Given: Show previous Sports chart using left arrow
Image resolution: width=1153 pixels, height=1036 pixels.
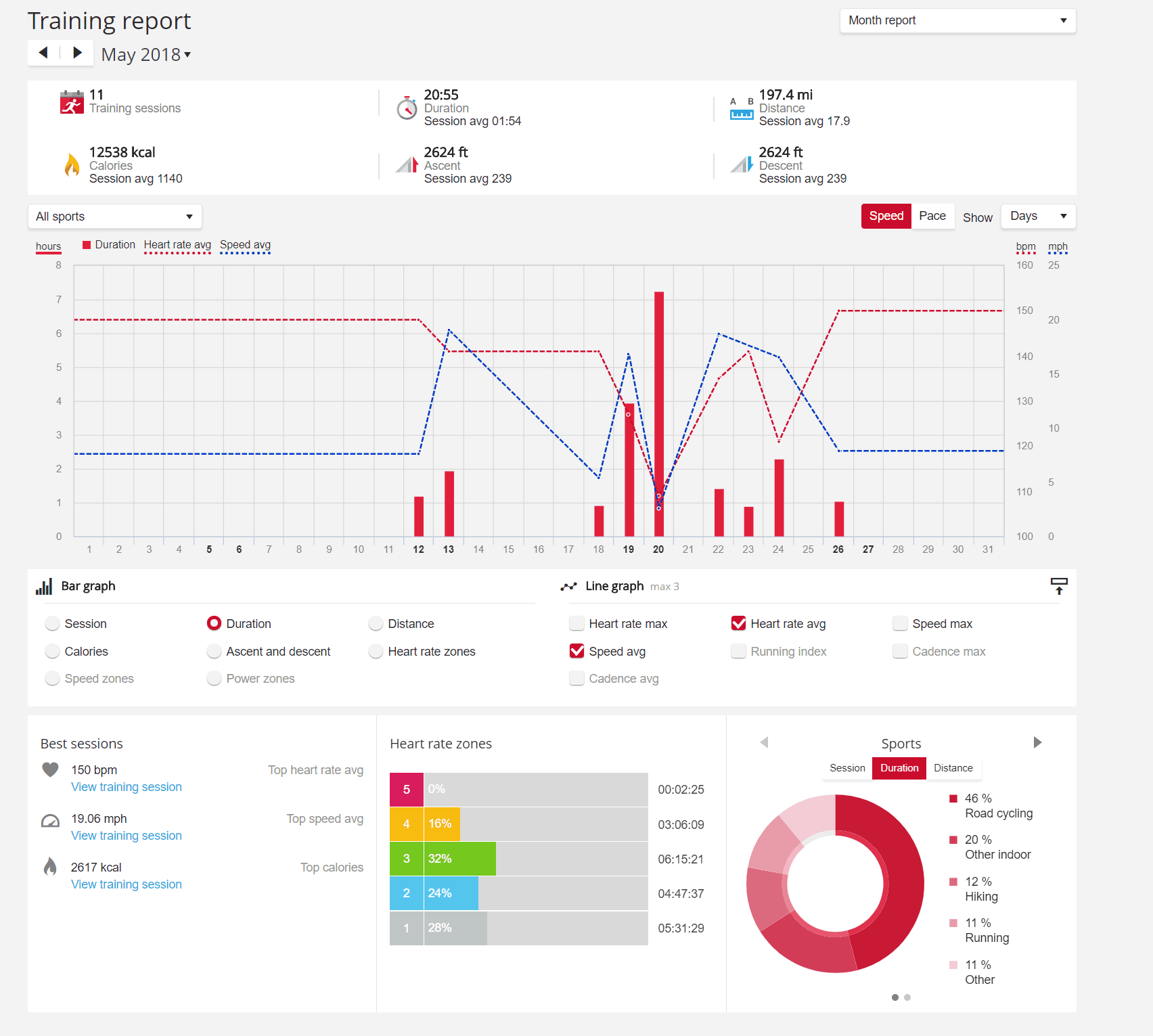Looking at the screenshot, I should pos(765,742).
